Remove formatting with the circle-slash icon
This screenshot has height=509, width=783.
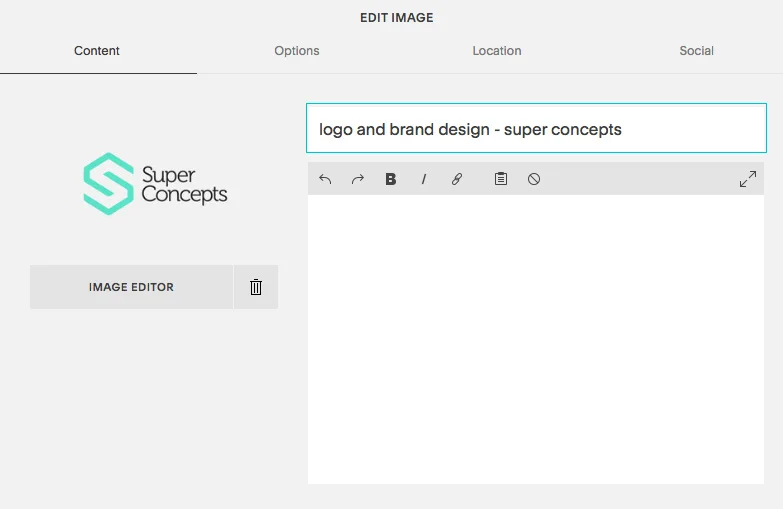(534, 179)
